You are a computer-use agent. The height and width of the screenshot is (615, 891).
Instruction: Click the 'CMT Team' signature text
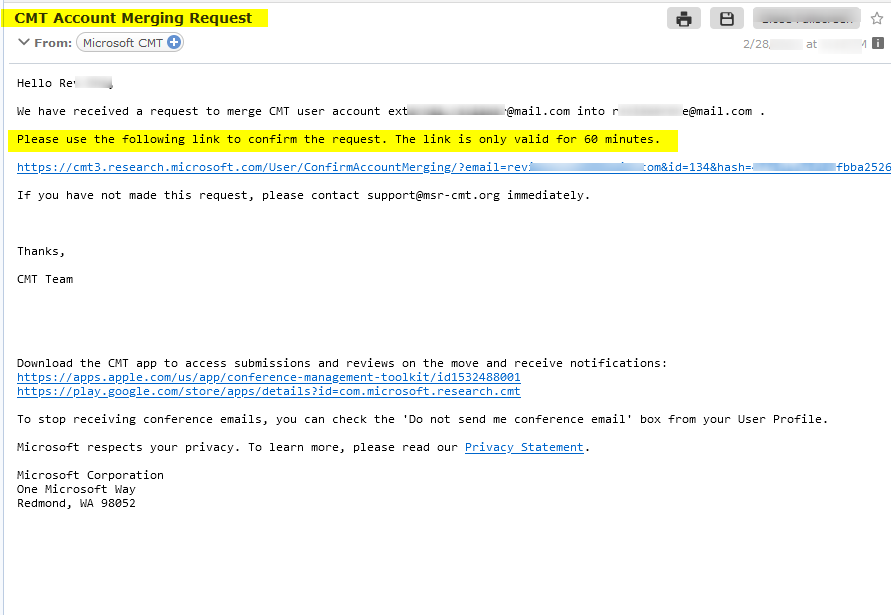(x=45, y=279)
